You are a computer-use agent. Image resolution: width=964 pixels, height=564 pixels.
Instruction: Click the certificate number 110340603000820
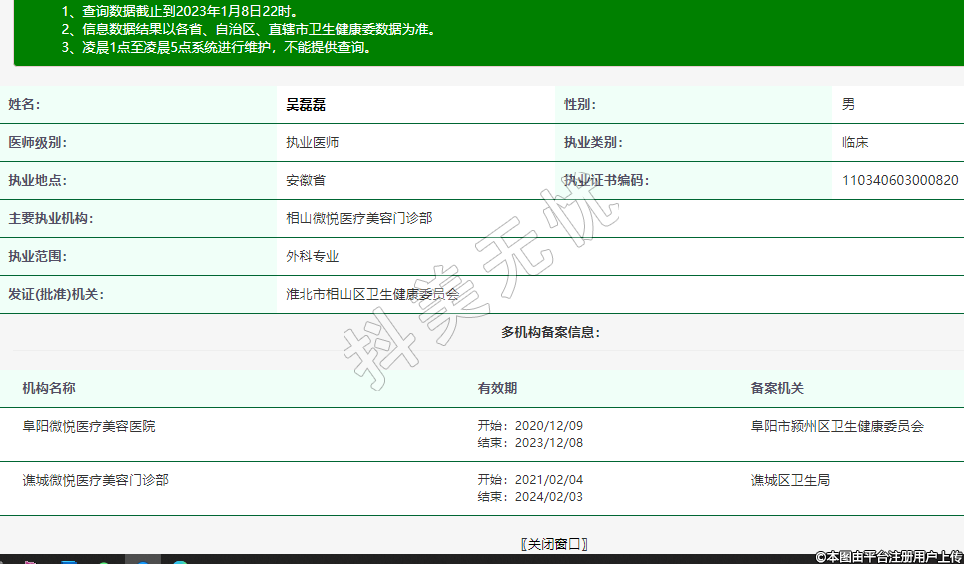900,181
